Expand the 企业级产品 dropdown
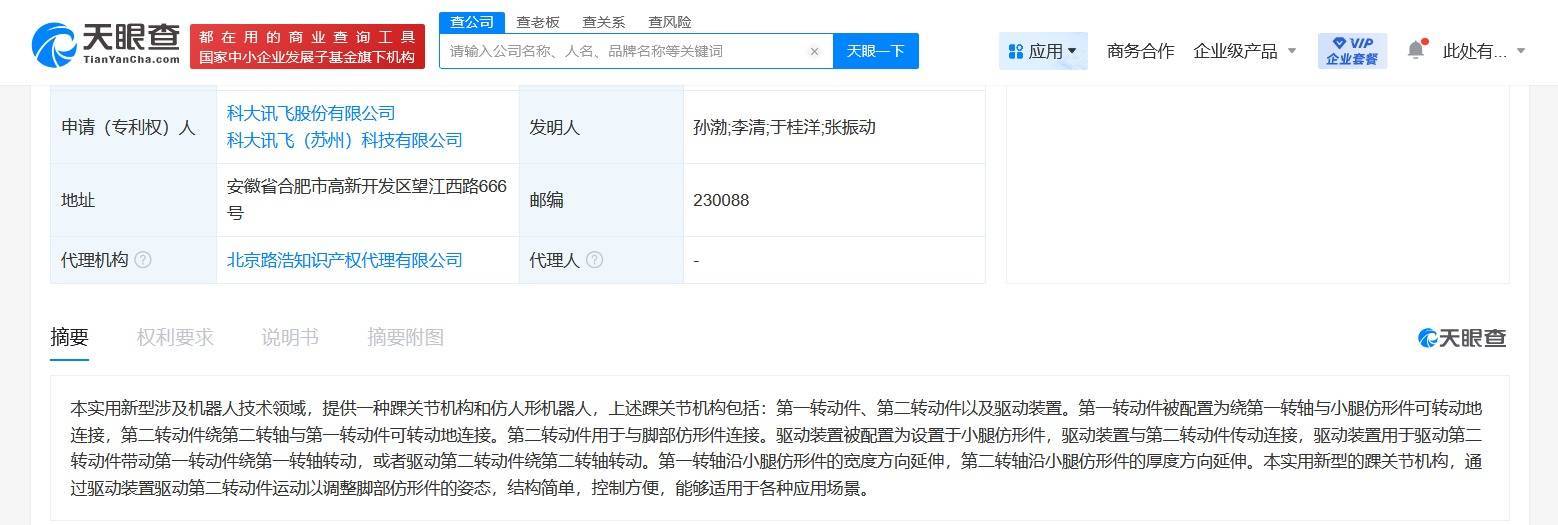The height and width of the screenshot is (525, 1558). click(x=1244, y=51)
